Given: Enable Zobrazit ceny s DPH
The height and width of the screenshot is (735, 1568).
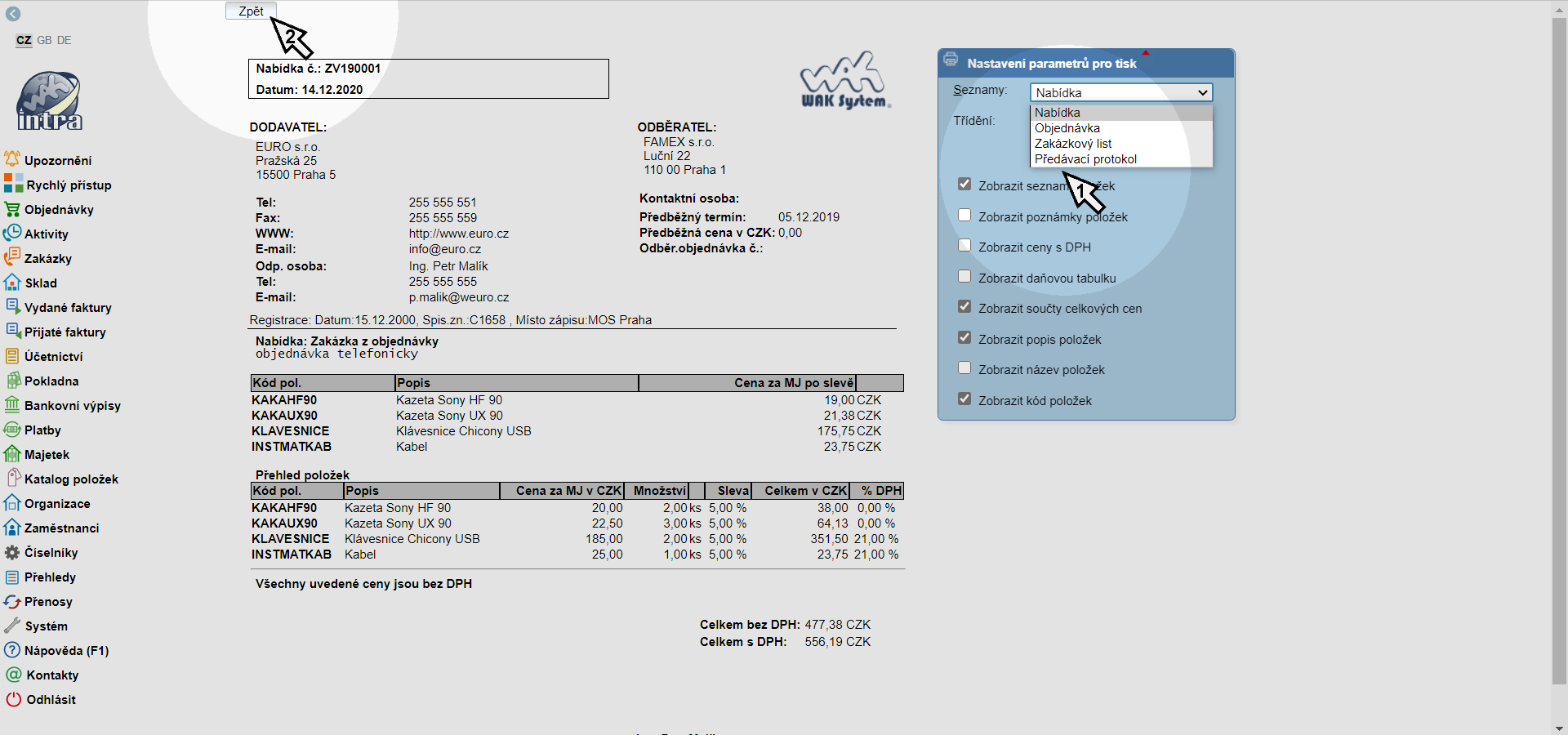Looking at the screenshot, I should [964, 246].
